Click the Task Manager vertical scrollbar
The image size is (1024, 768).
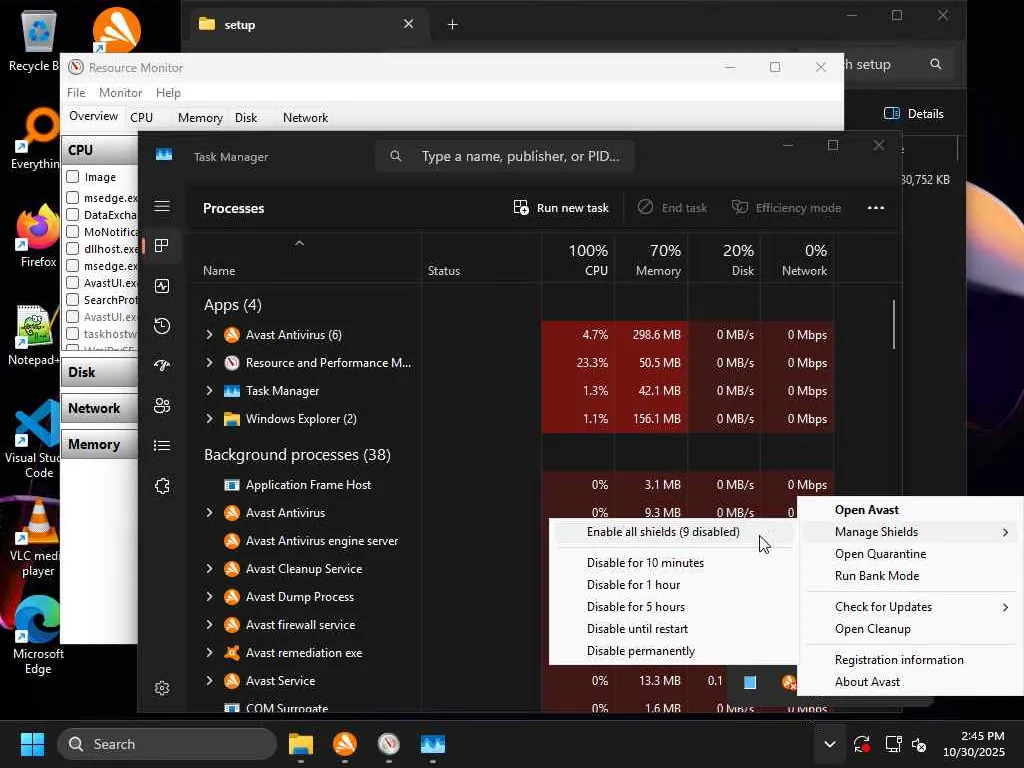pyautogui.click(x=893, y=325)
